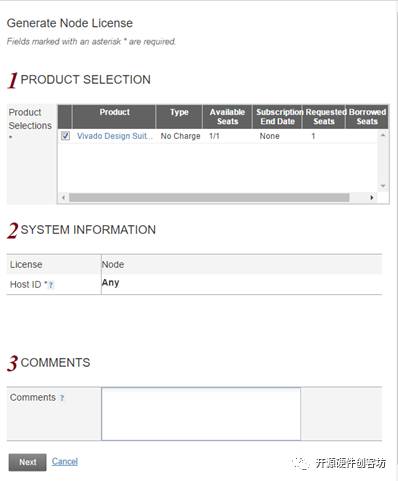The width and height of the screenshot is (398, 481).
Task: Click the Cancel link
Action: (65, 462)
